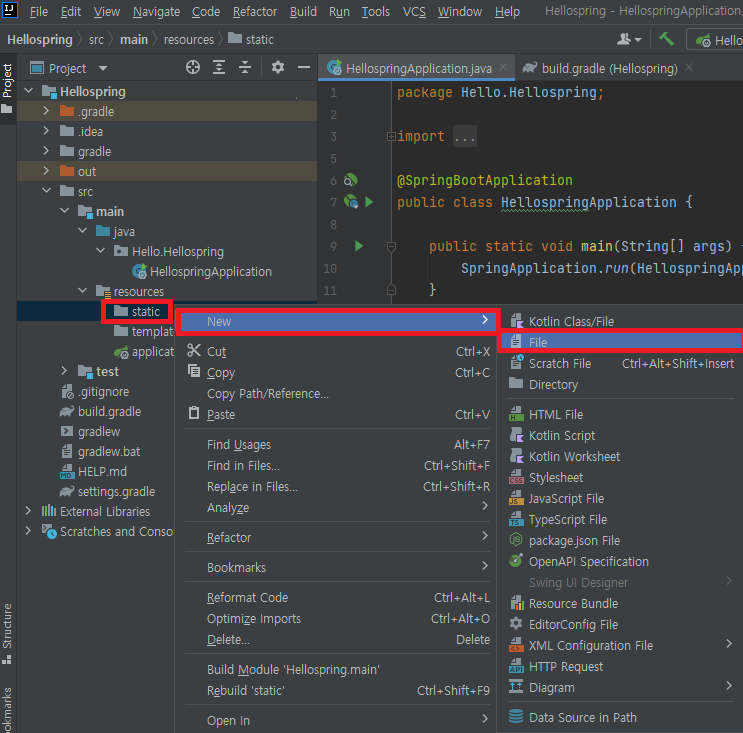
Task: Run main method using gutter arrow on line 9
Action: coord(359,246)
